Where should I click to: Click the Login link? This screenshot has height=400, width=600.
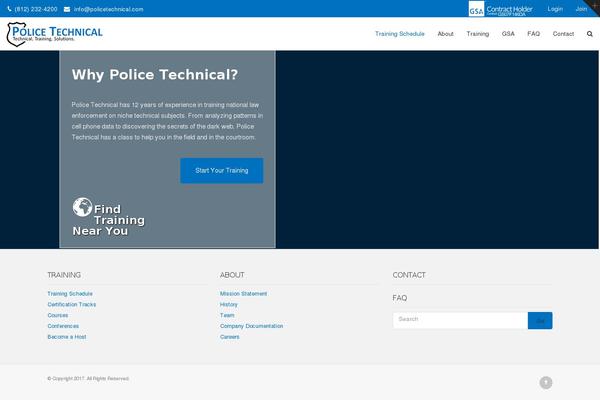(x=555, y=9)
